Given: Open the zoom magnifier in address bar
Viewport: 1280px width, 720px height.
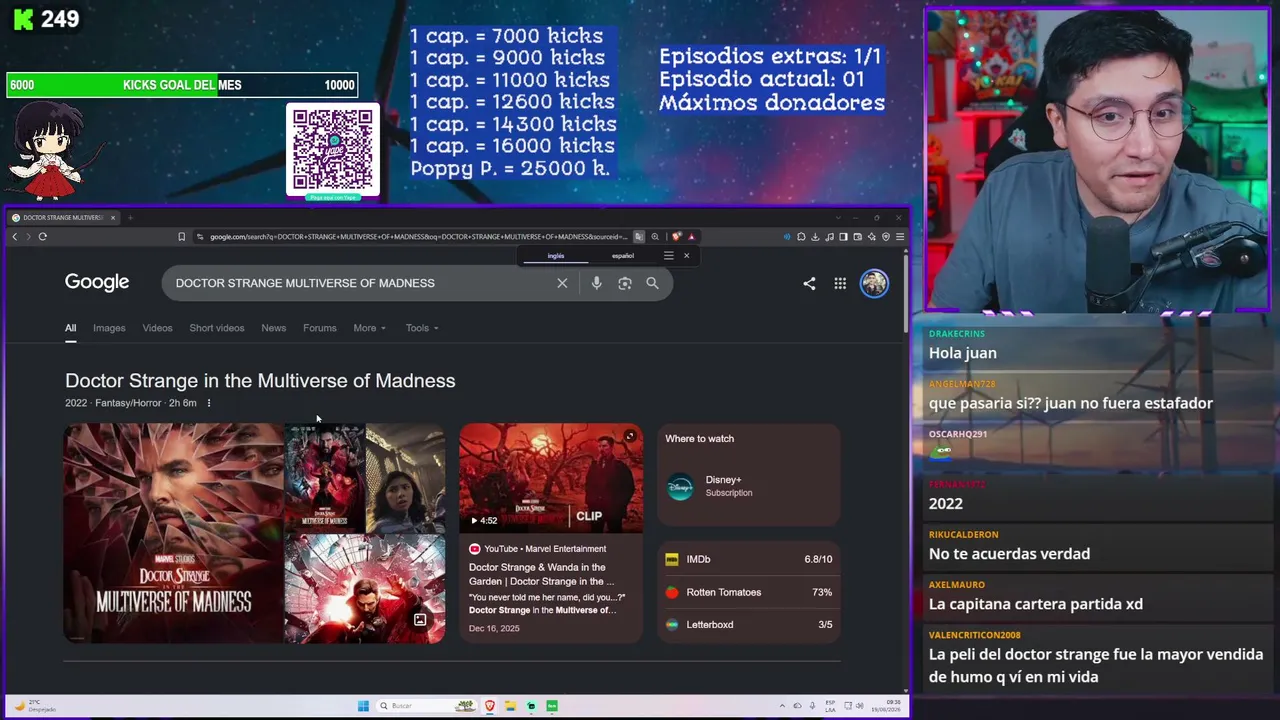Looking at the screenshot, I should point(655,237).
